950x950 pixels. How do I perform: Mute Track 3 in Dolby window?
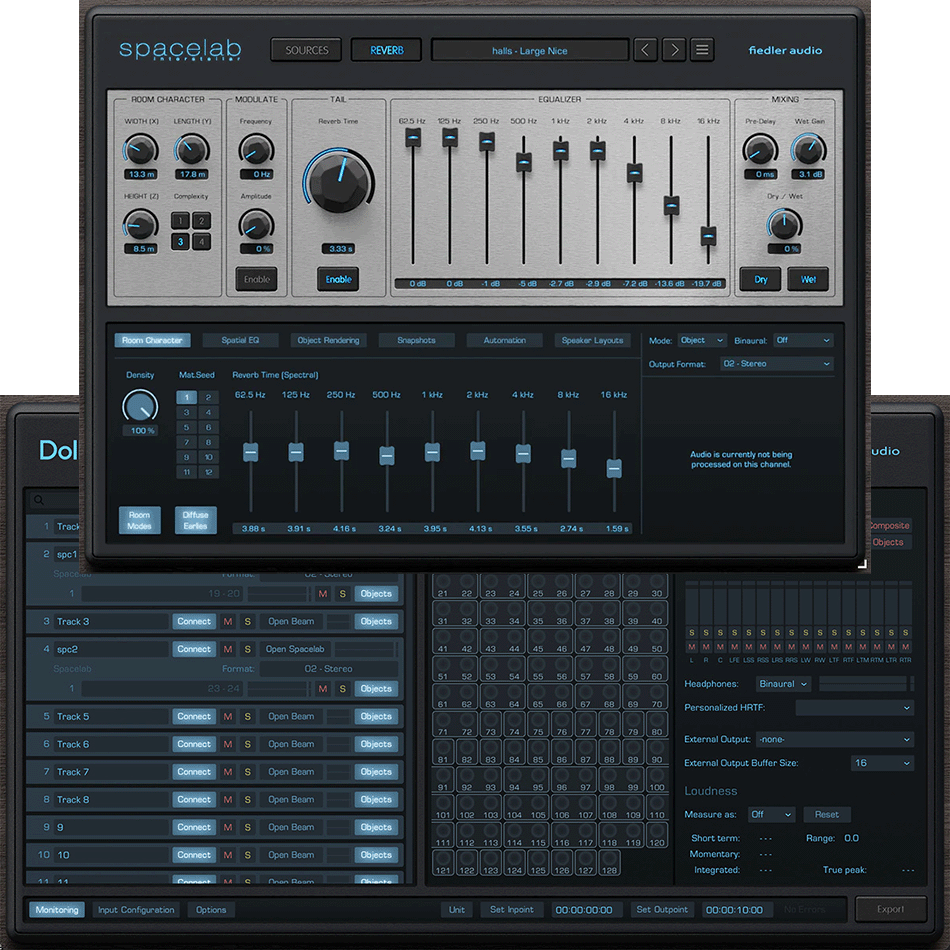pos(228,622)
